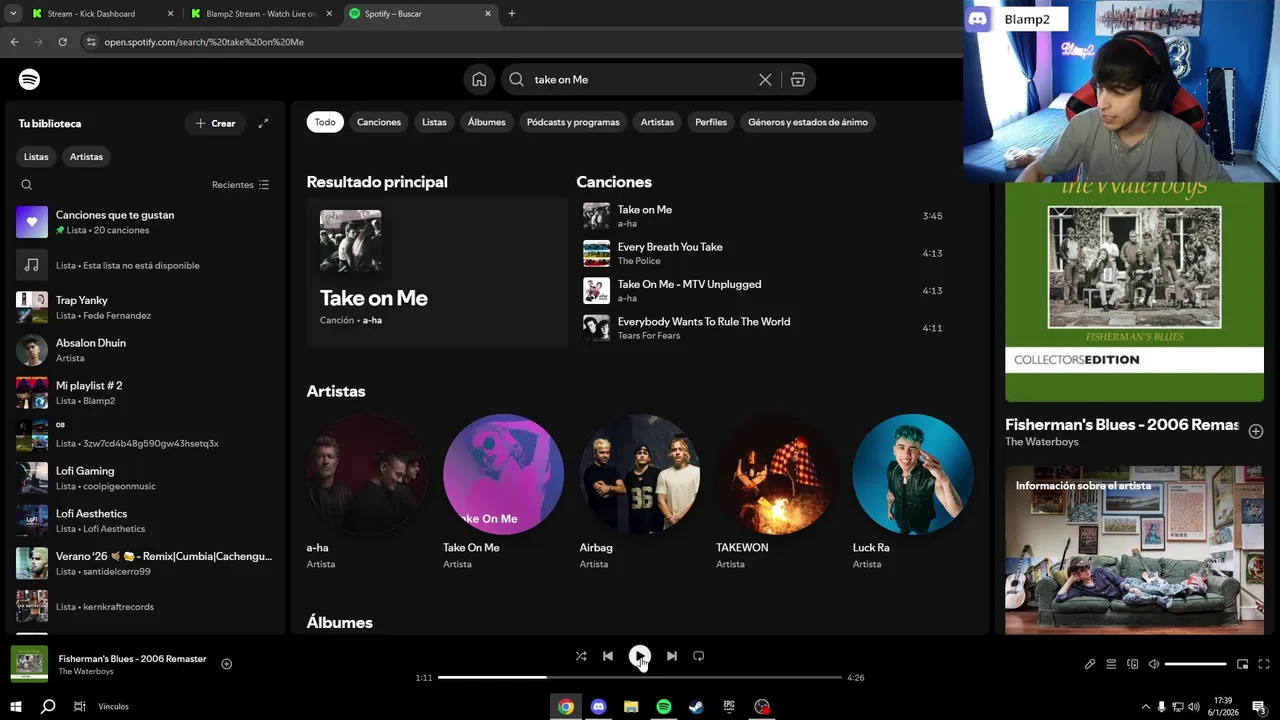Open the Lofi Aesthetics playlist
Image resolution: width=1280 pixels, height=720 pixels.
145,521
